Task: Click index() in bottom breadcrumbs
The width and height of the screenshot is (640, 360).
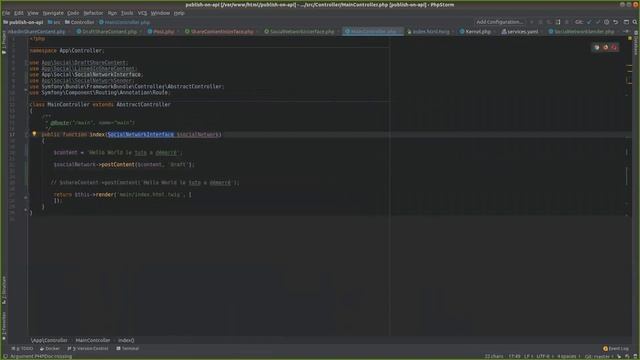Action: coord(126,340)
